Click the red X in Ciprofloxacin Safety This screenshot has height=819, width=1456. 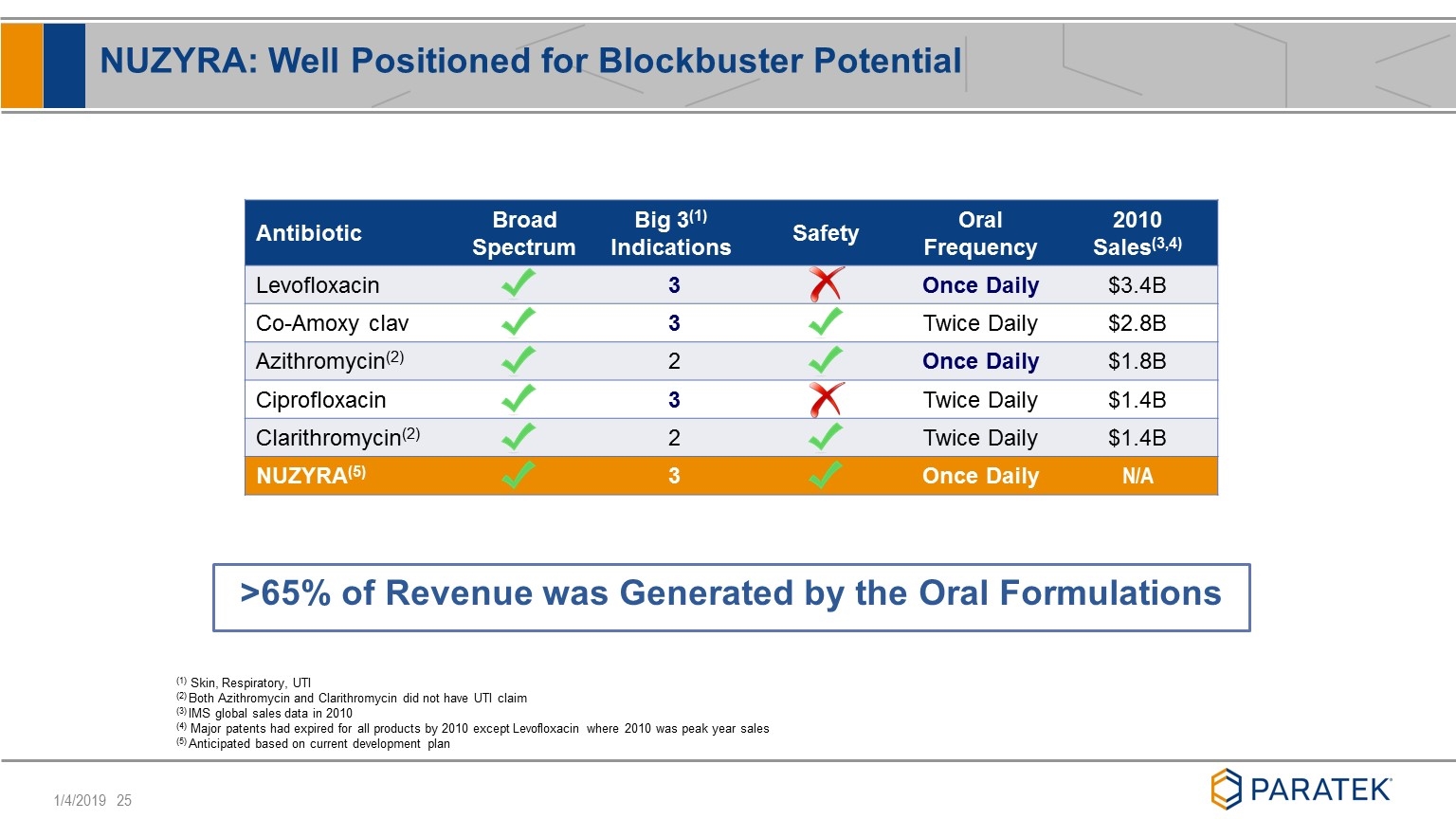(827, 399)
